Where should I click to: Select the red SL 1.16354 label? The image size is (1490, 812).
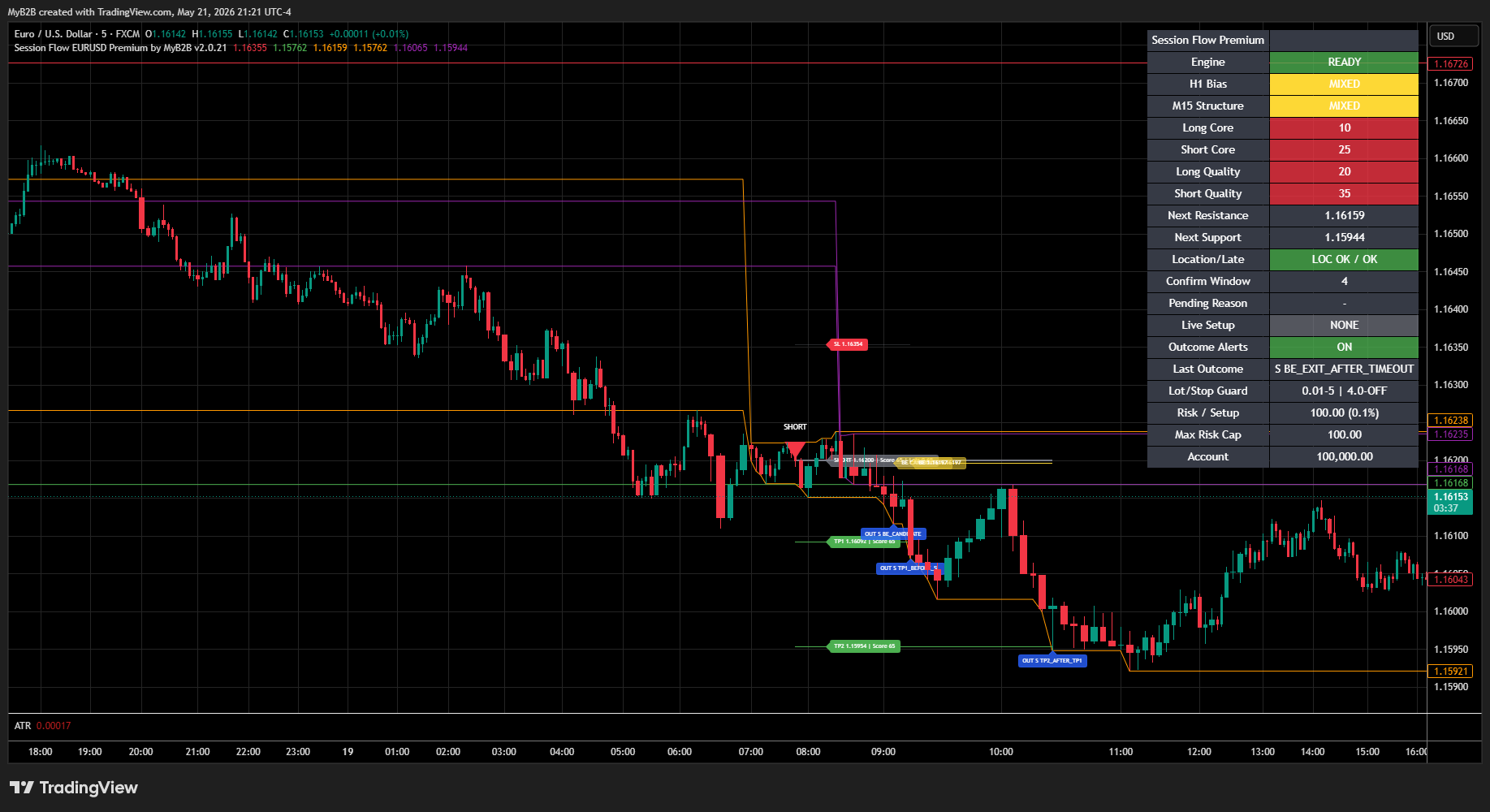click(x=847, y=344)
